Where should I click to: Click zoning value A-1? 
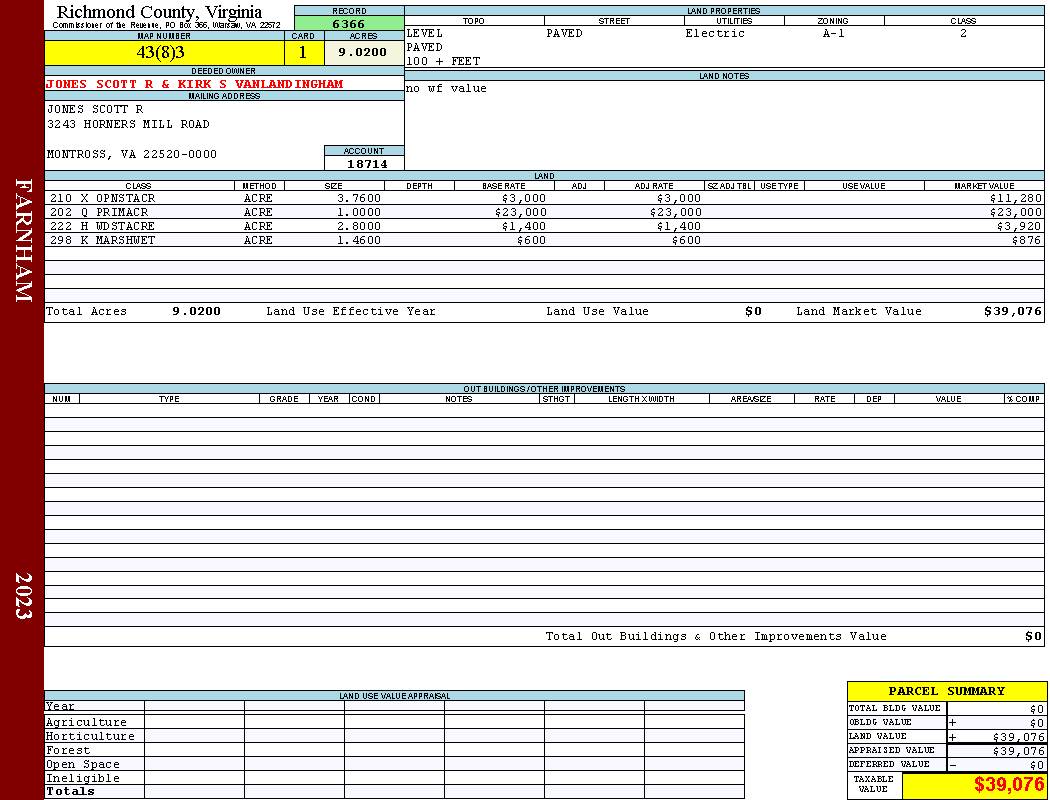coord(834,33)
